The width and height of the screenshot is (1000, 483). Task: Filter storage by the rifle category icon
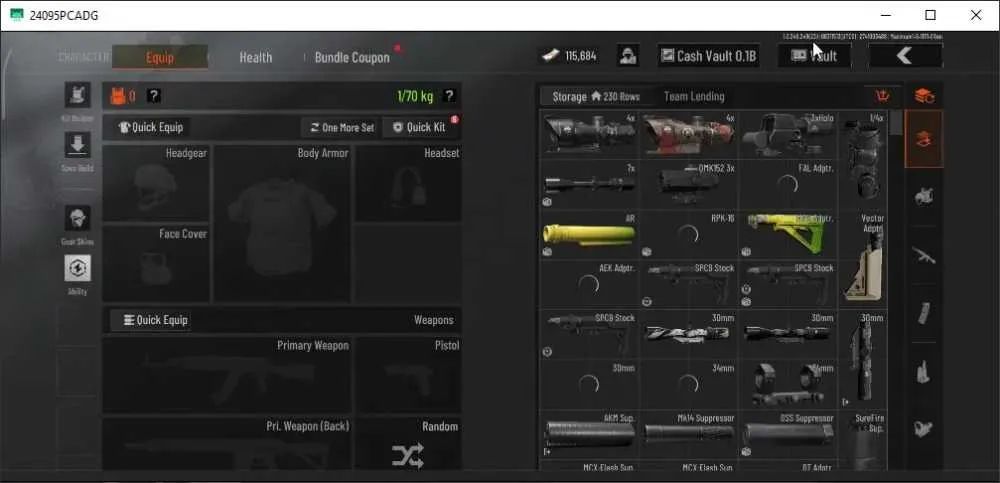coord(924,256)
